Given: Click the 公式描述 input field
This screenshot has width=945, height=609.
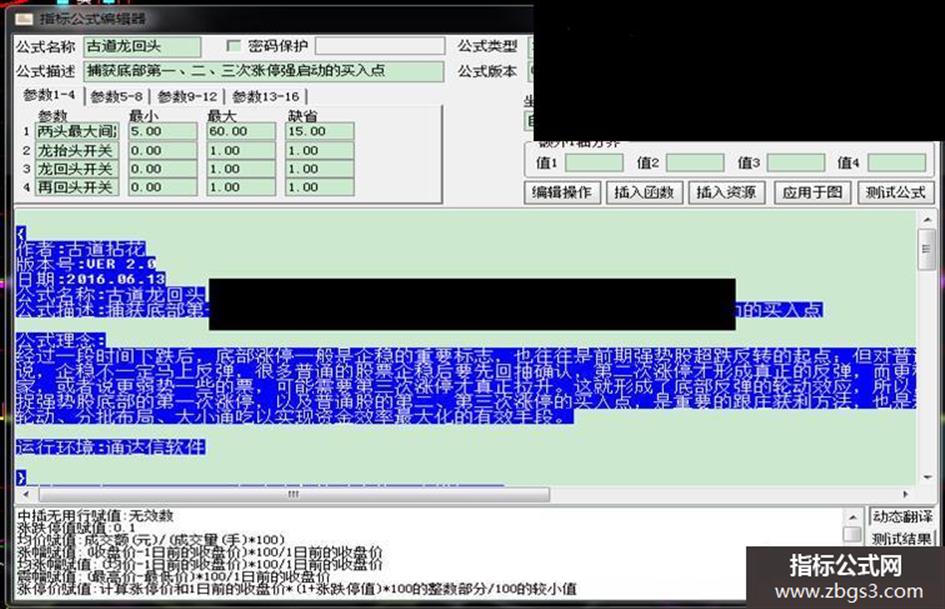Looking at the screenshot, I should (264, 71).
